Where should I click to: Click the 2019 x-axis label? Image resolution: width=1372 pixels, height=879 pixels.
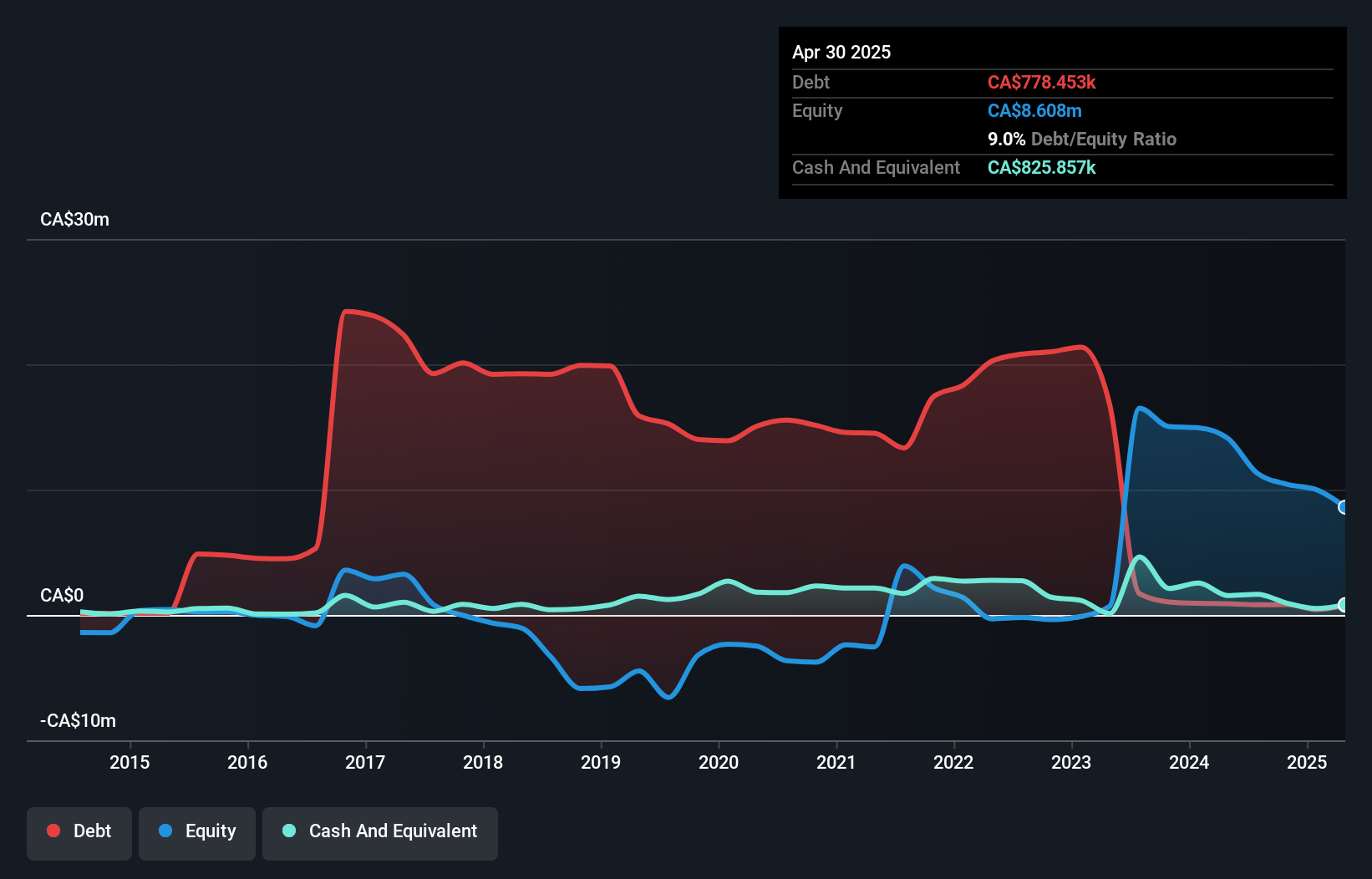[x=601, y=762]
